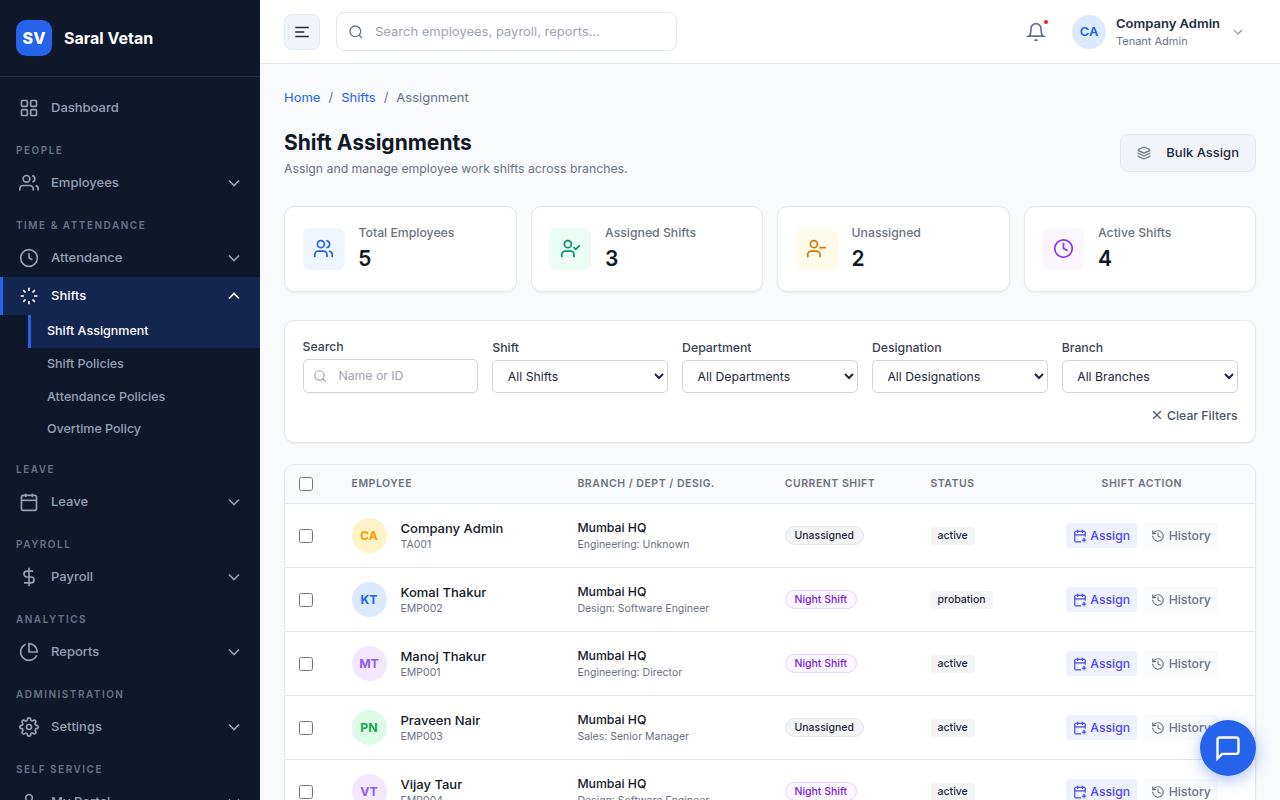Expand the Attendance sidebar chevron
Viewport: 1280px width, 800px height.
(x=234, y=258)
